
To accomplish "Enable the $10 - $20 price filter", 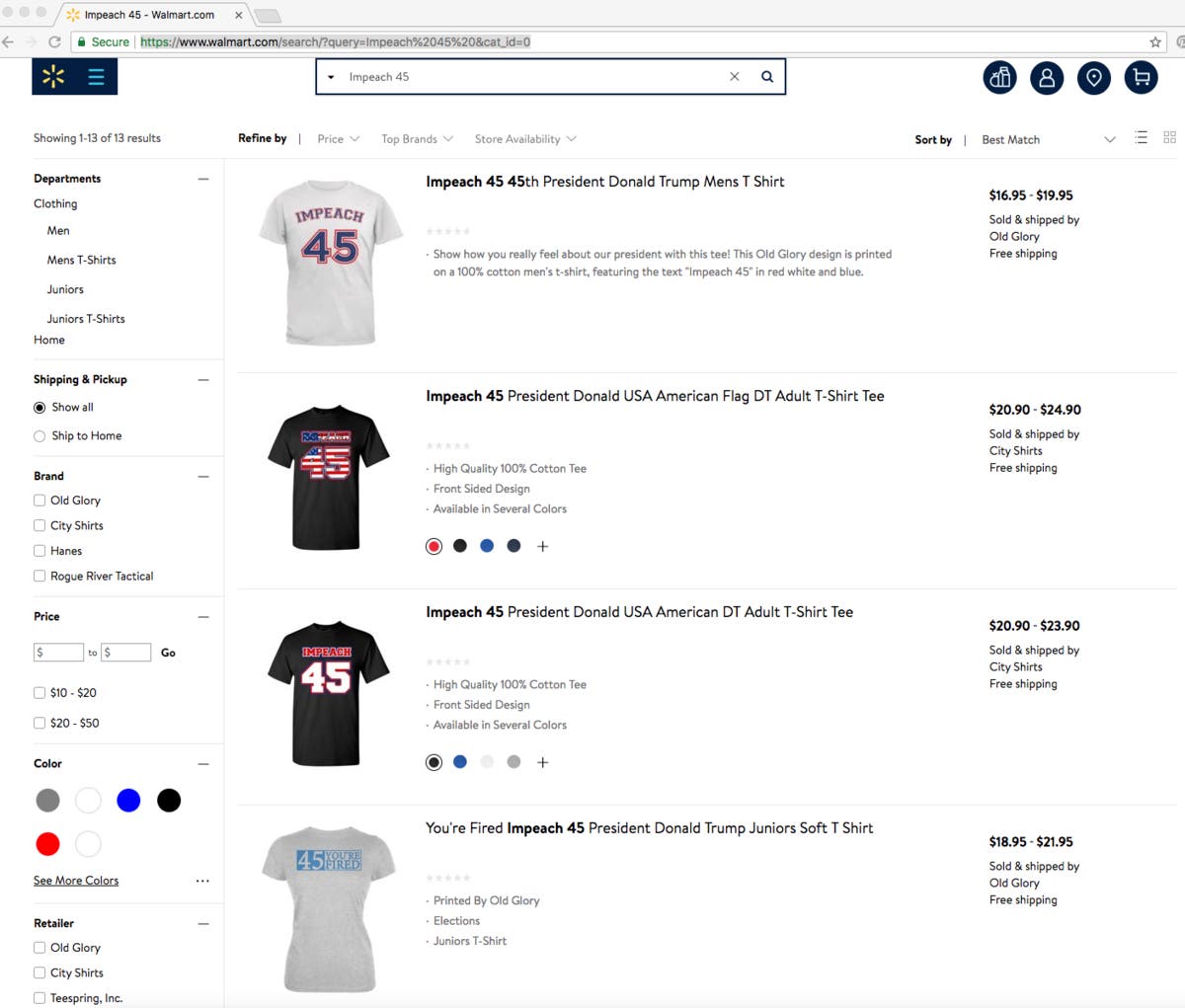I will tap(39, 693).
